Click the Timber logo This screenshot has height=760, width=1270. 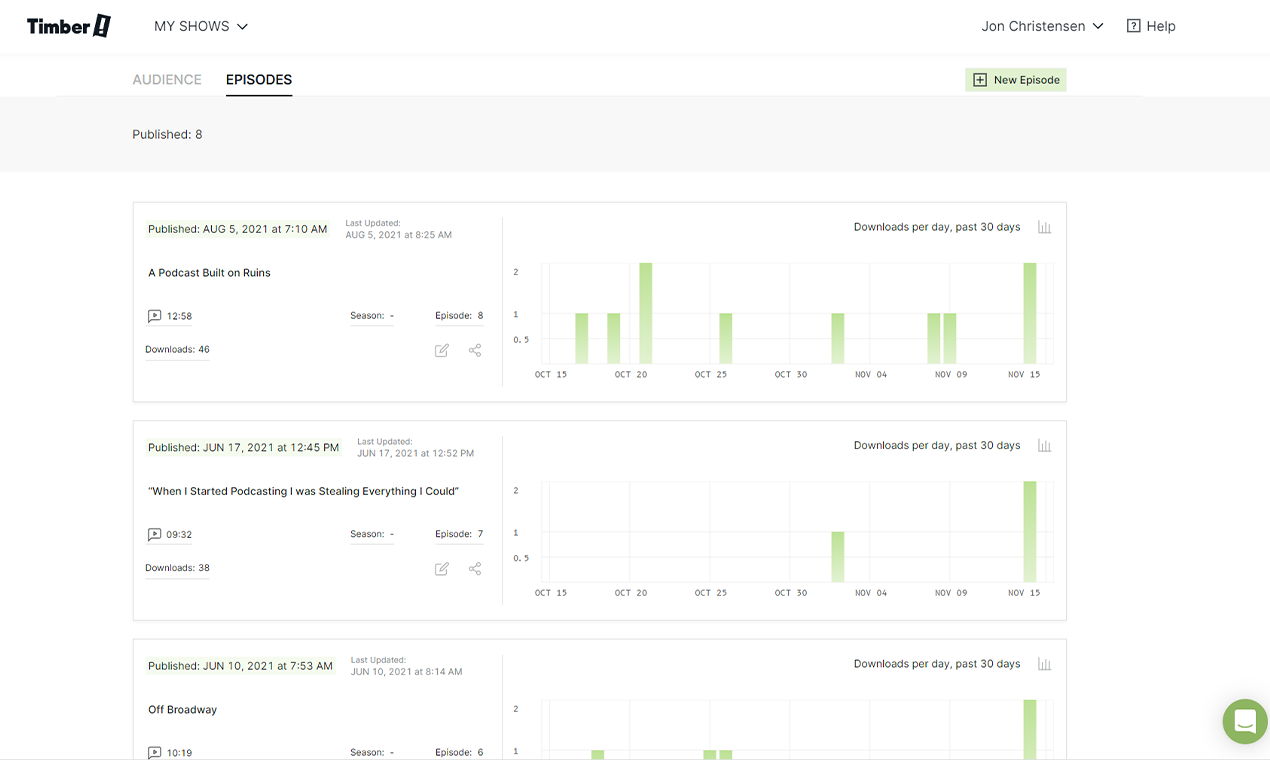pos(69,26)
